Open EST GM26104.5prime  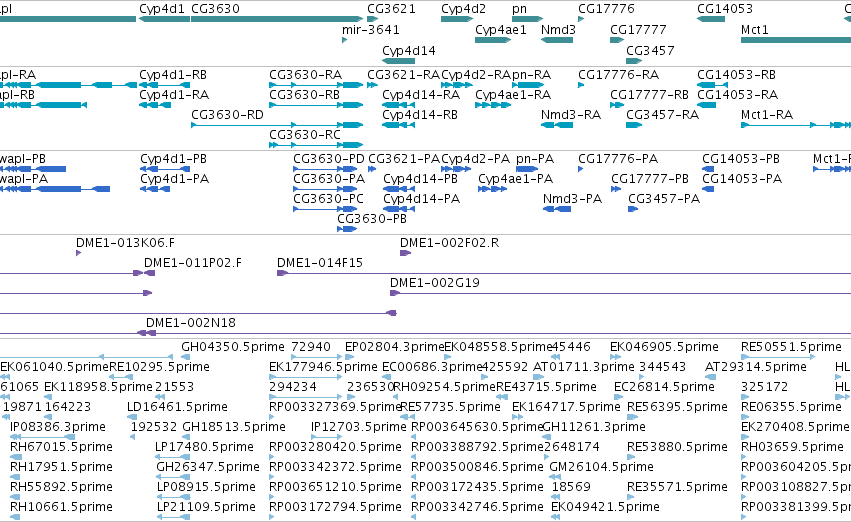point(601,468)
